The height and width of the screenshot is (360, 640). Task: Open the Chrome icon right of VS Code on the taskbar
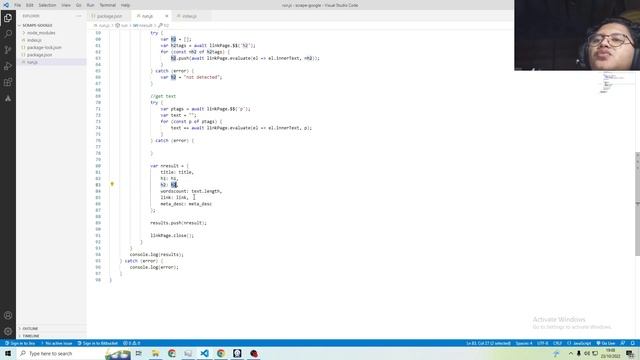(221, 353)
